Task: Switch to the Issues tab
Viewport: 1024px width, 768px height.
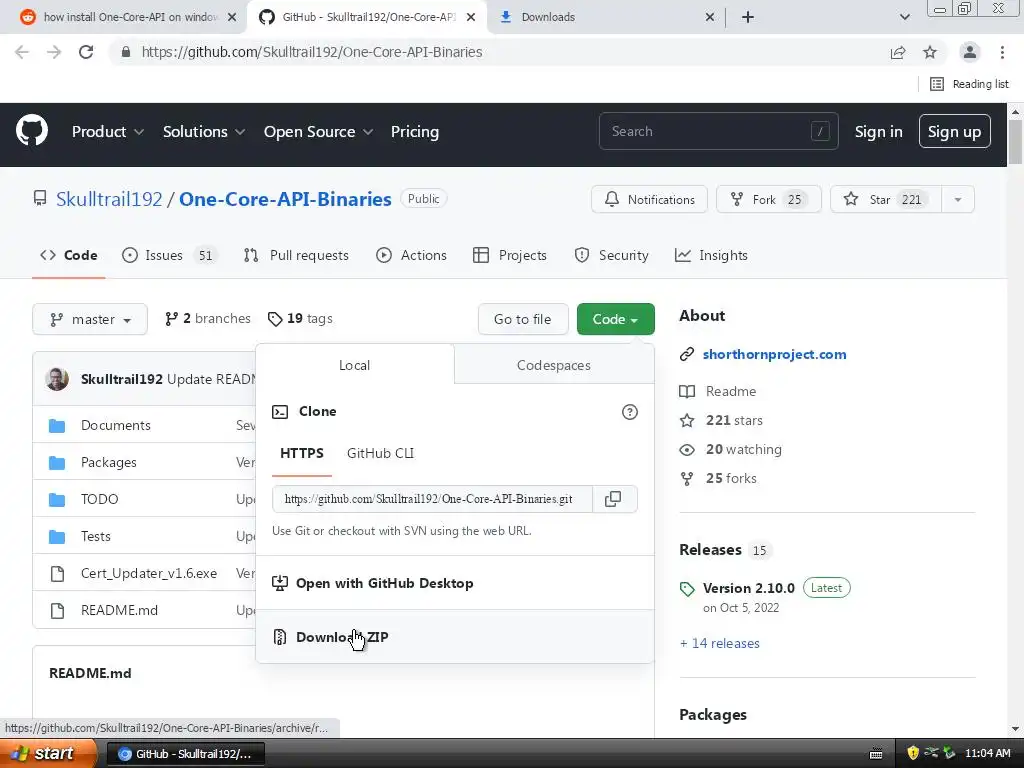Action: click(x=168, y=255)
